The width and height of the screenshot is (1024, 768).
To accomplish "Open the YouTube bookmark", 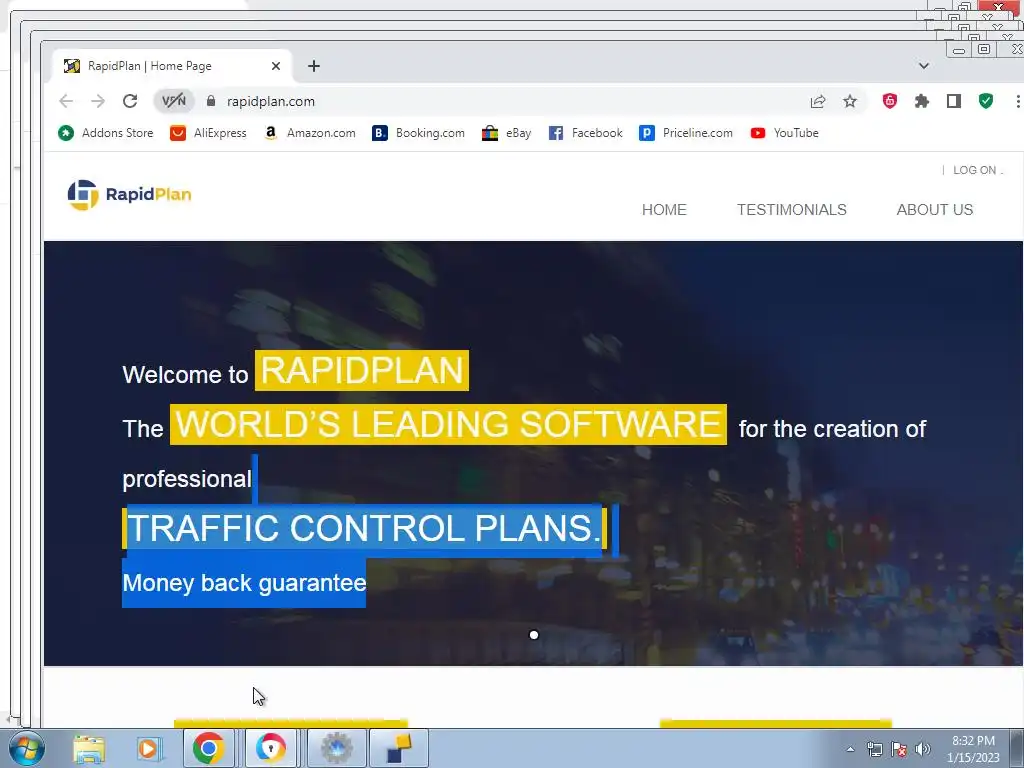I will click(x=784, y=133).
